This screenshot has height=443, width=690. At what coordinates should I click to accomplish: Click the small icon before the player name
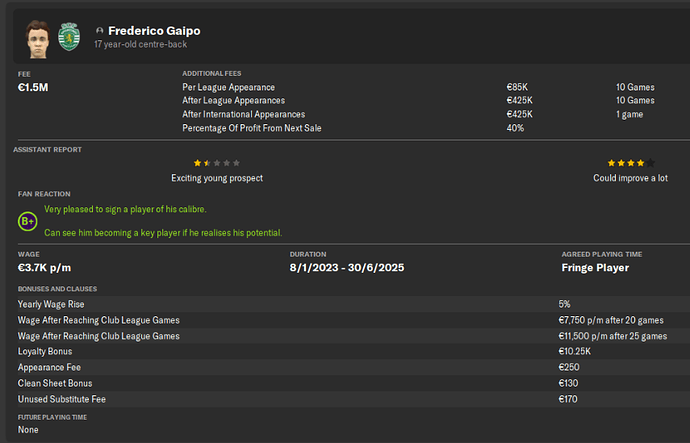coord(99,31)
